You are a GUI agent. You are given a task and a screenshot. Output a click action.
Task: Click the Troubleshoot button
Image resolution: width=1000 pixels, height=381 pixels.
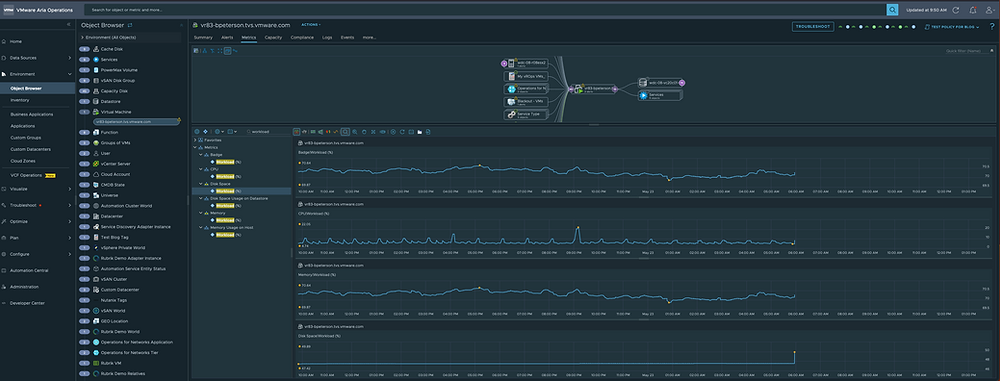812,27
